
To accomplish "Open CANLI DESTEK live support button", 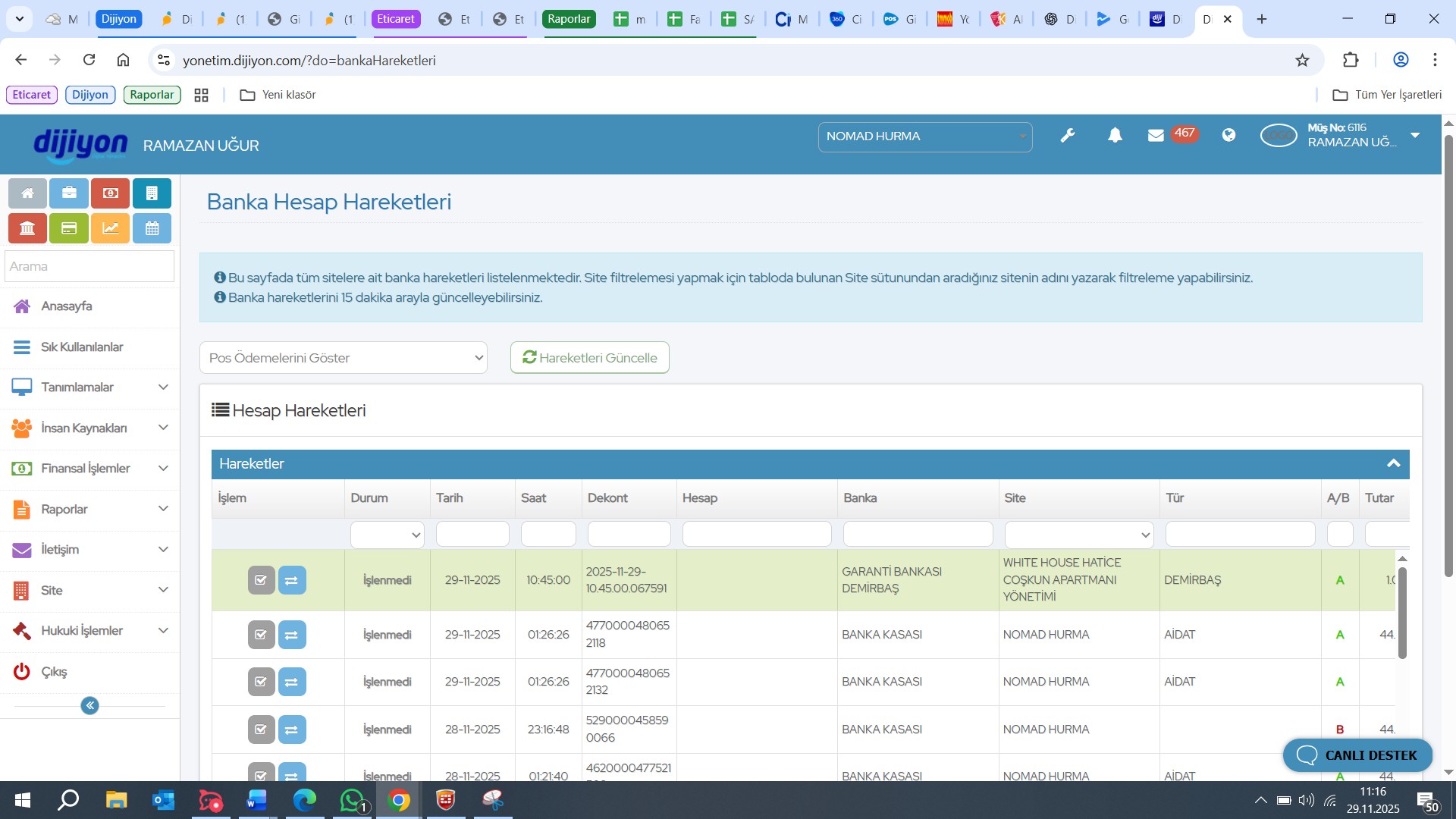I will point(1357,755).
